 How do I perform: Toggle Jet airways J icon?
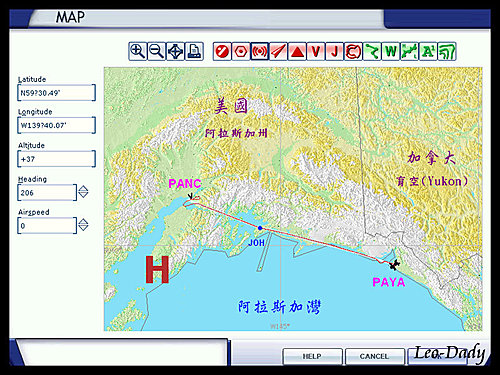pos(334,51)
